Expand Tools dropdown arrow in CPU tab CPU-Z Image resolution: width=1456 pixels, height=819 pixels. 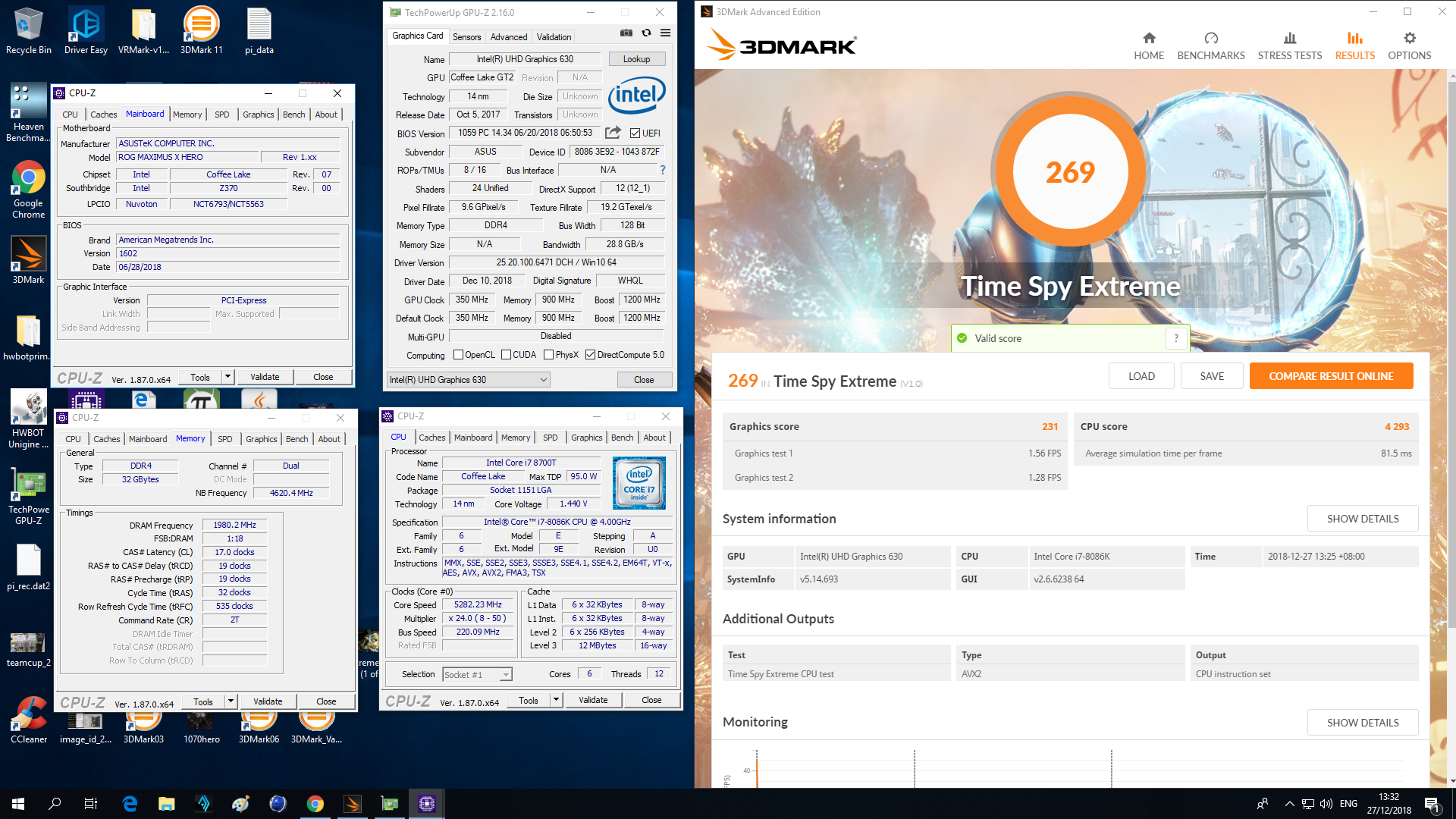556,700
